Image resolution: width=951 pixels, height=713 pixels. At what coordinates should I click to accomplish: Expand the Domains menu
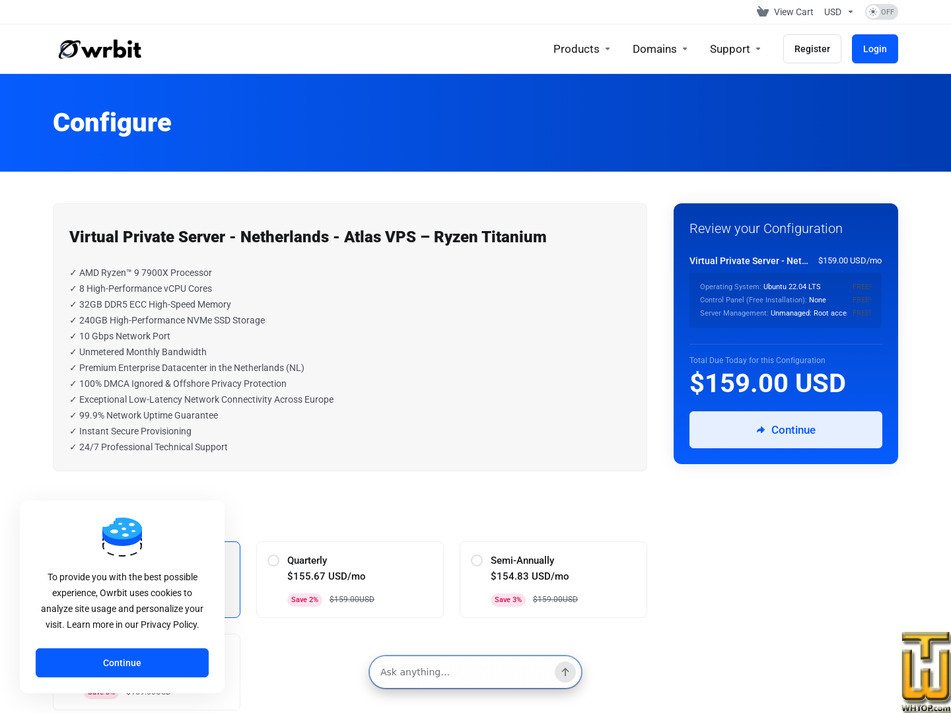(660, 49)
